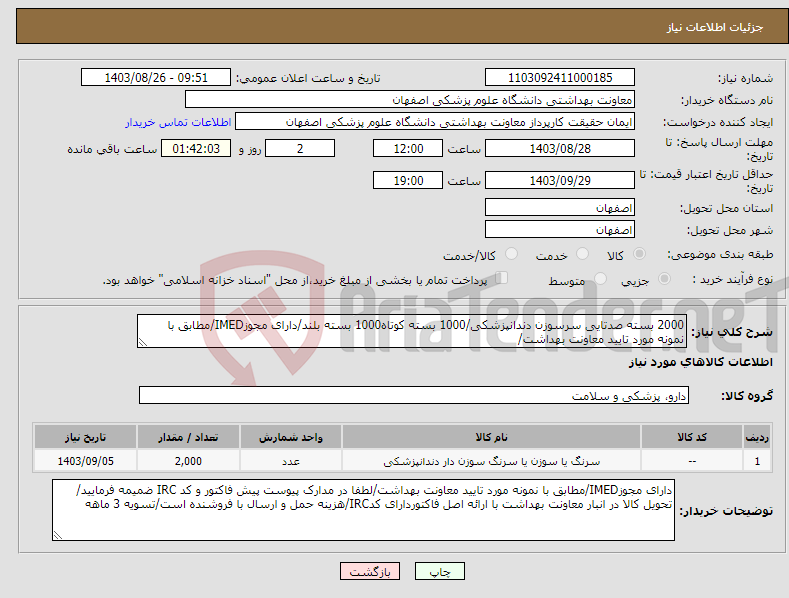Click the print button چاپ
Viewport: 789px width, 598px height.
[440, 571]
